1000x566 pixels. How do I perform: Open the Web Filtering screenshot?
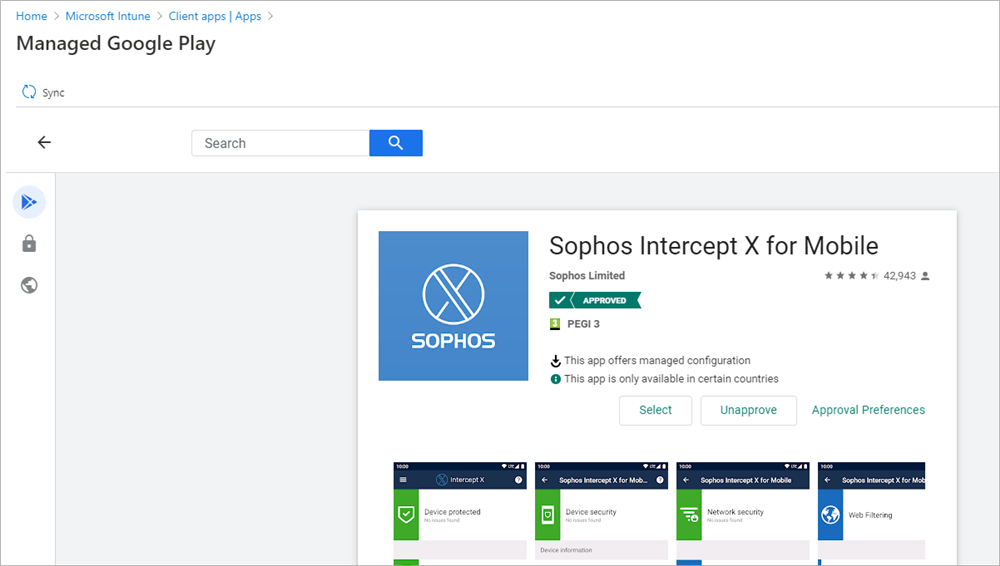tap(871, 513)
